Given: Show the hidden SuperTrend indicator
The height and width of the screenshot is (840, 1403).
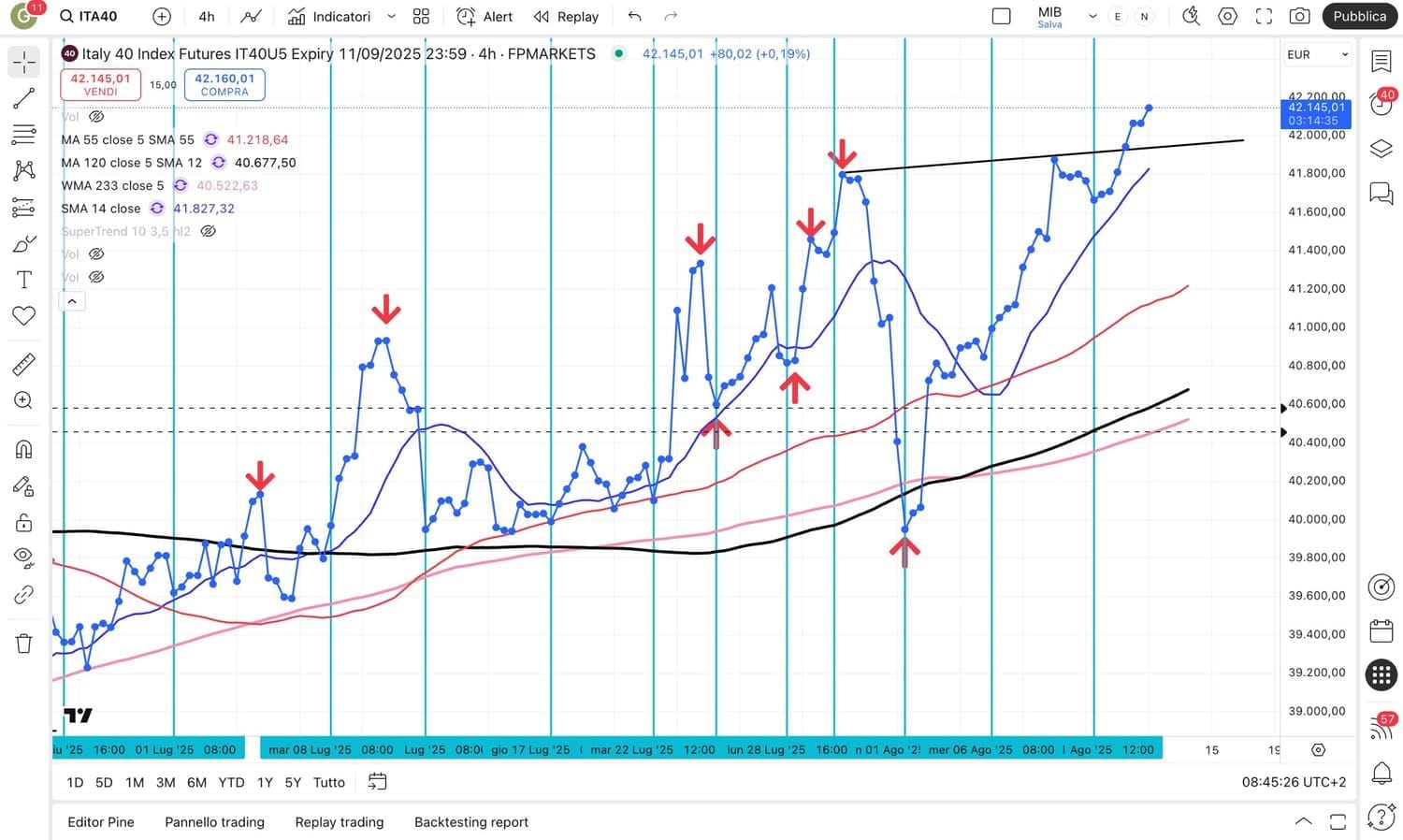Looking at the screenshot, I should (209, 231).
